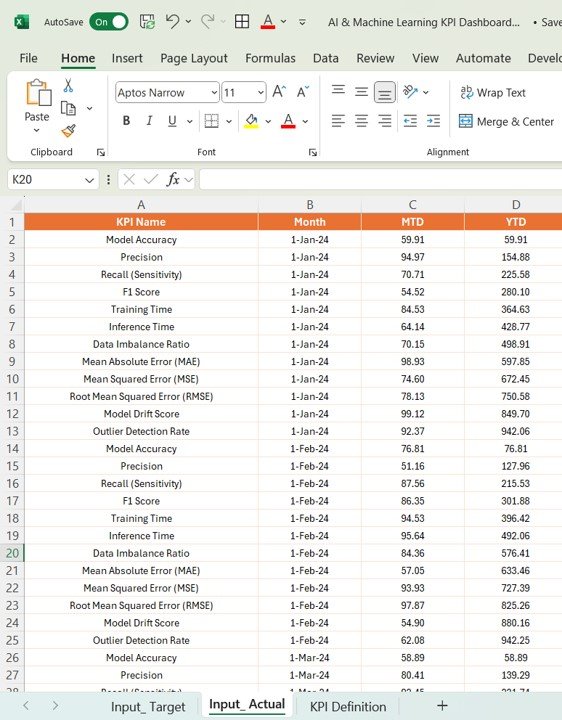Toggle the AutoSave switch off
The width and height of the screenshot is (562, 720).
109,22
